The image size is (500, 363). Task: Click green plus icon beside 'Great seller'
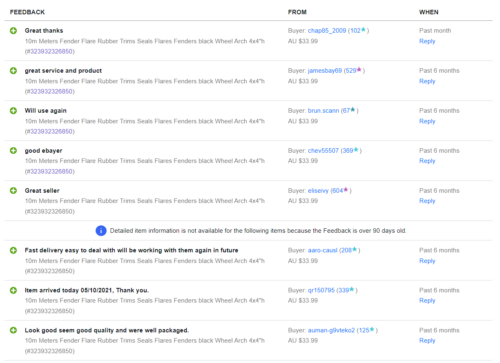pos(13,191)
